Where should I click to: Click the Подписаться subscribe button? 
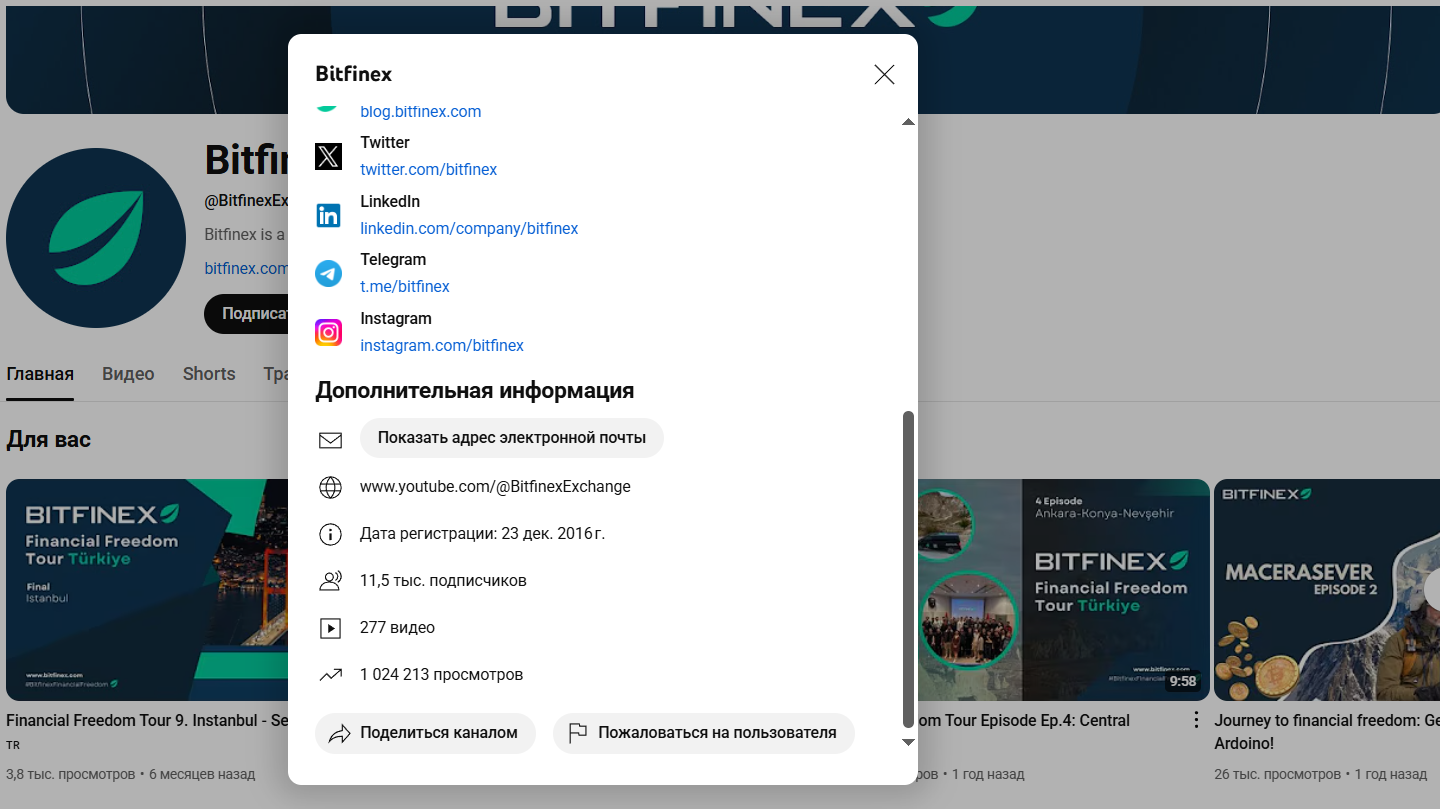tap(247, 314)
